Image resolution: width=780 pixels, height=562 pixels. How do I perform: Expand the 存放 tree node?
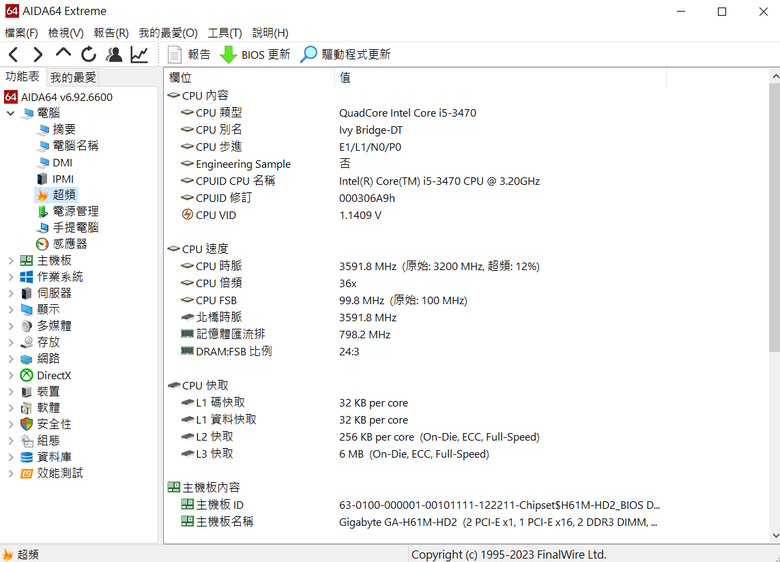[x=10, y=342]
